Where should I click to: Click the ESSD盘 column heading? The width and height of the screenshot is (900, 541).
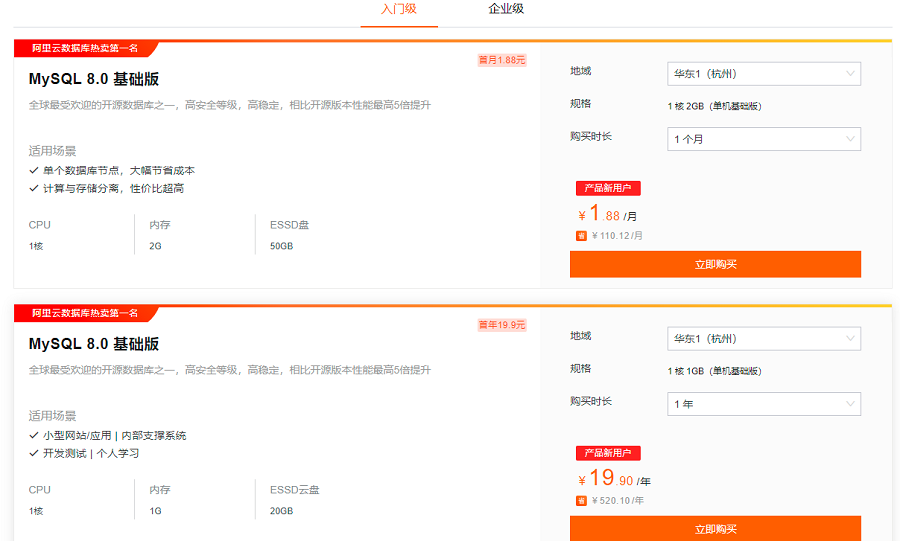click(289, 225)
